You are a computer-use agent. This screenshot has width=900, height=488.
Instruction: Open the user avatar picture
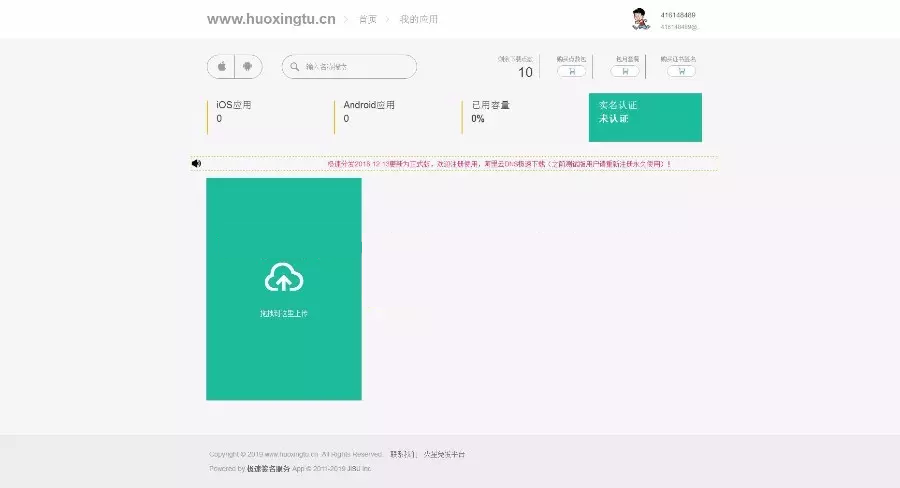point(641,19)
